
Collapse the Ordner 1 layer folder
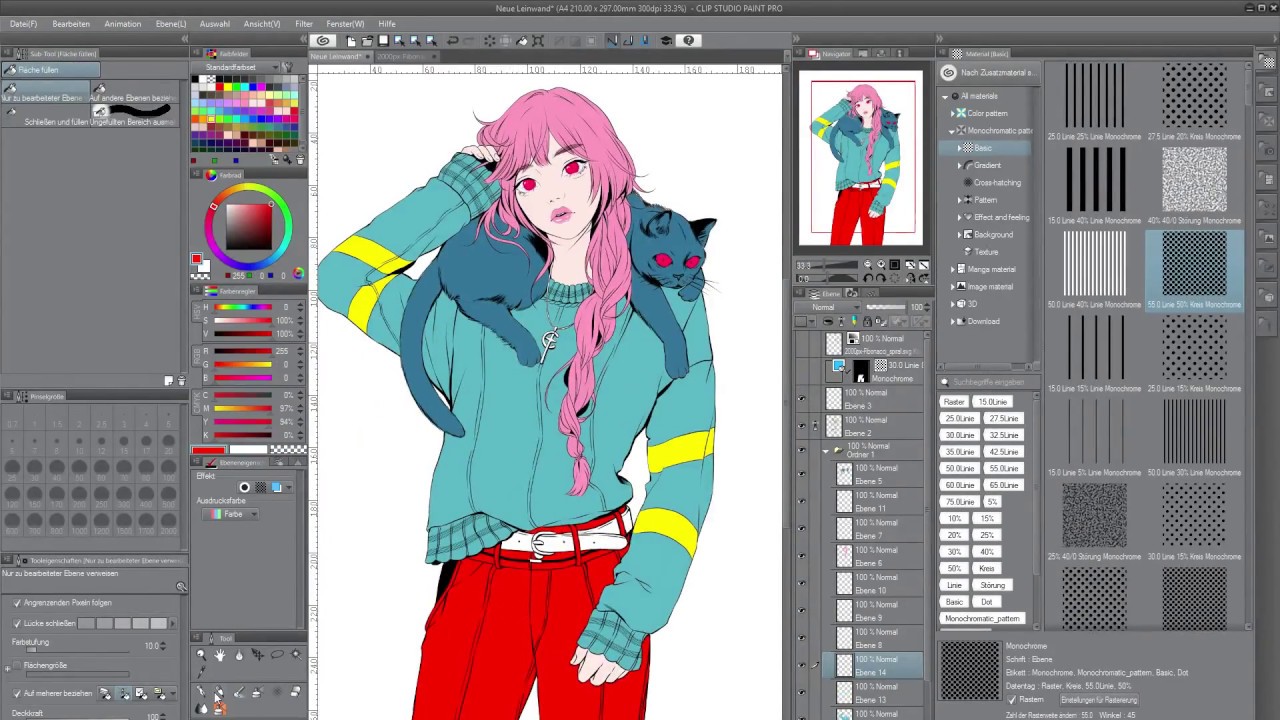[826, 451]
